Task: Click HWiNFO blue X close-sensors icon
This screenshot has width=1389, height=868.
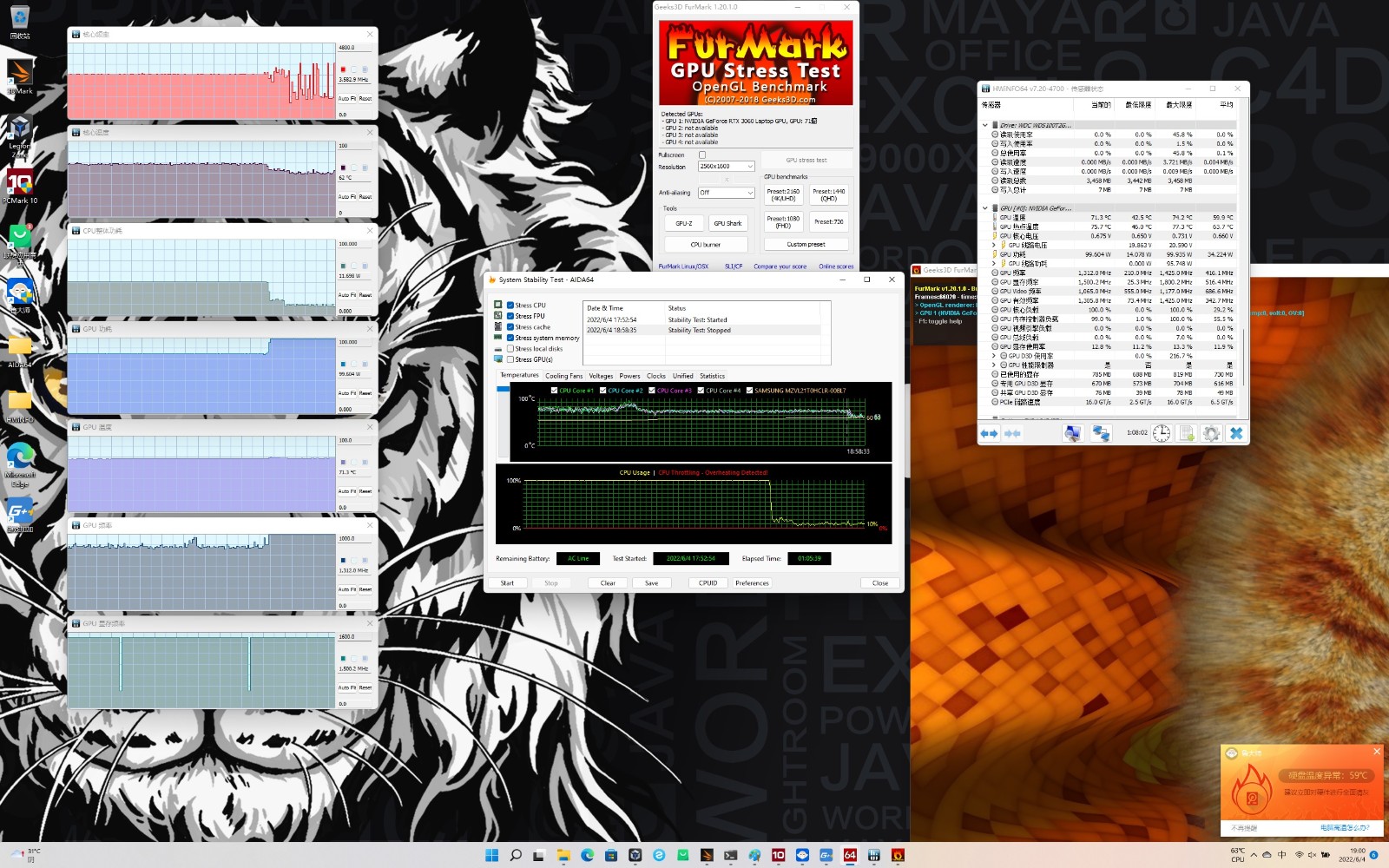Action: click(1236, 433)
